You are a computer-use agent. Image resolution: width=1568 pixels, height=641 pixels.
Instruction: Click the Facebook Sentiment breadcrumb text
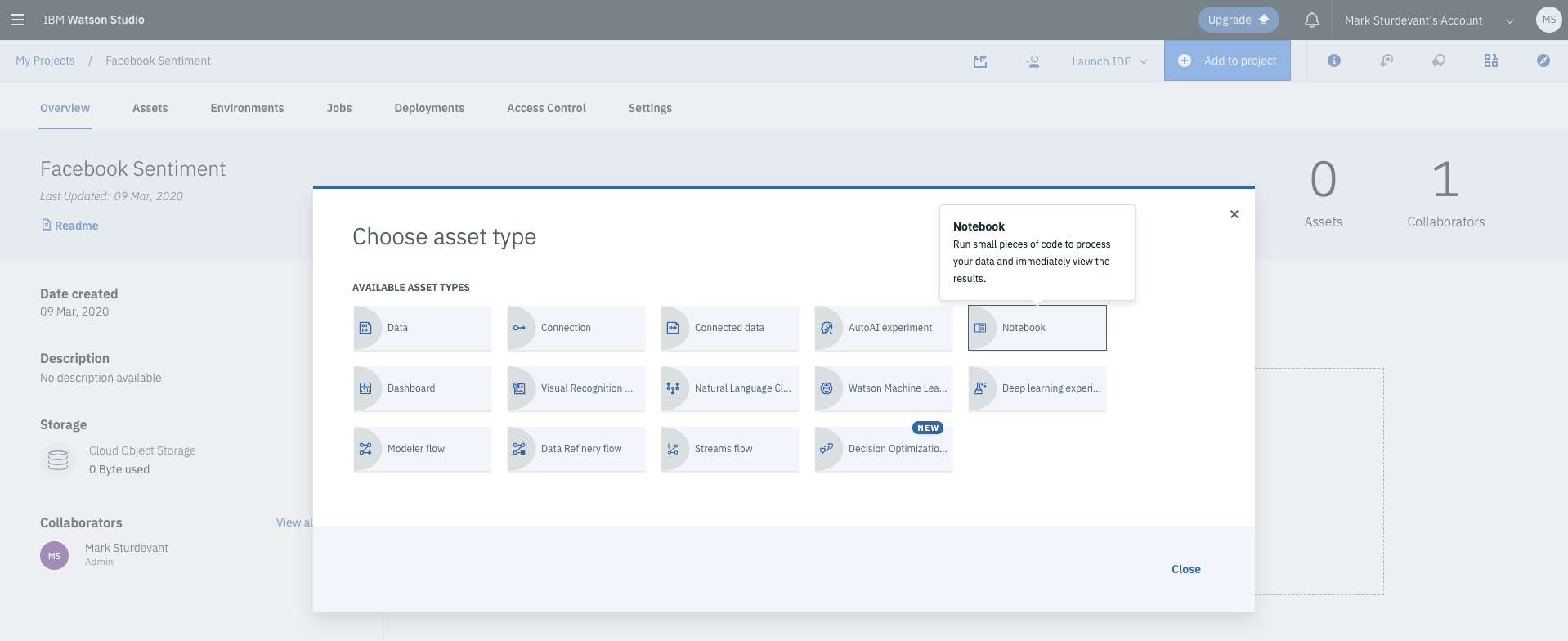[x=158, y=61]
